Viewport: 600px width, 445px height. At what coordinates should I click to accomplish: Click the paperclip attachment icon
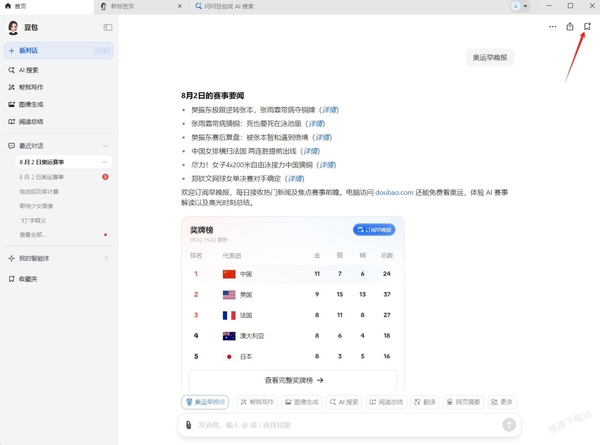[188, 425]
